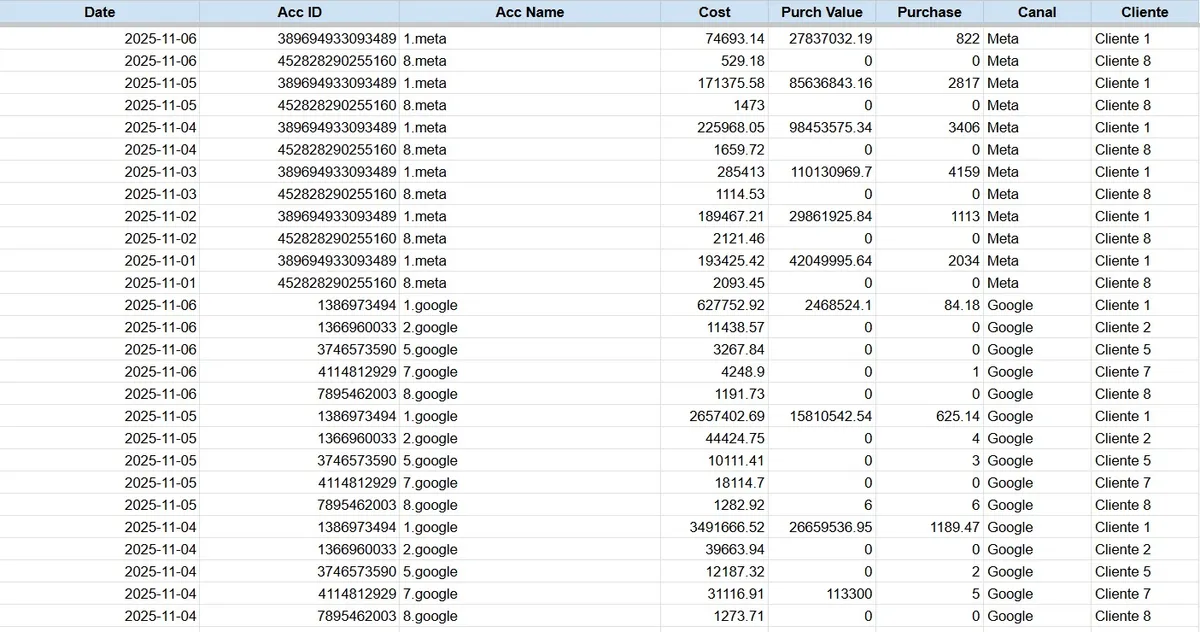Image resolution: width=1200 pixels, height=632 pixels.
Task: Select the Cost column header
Action: click(x=714, y=12)
